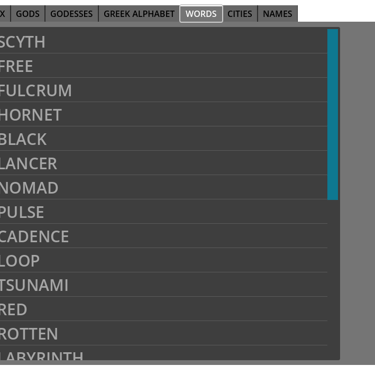Select TSUNAMI in the list
This screenshot has width=375, height=375.
click(163, 285)
